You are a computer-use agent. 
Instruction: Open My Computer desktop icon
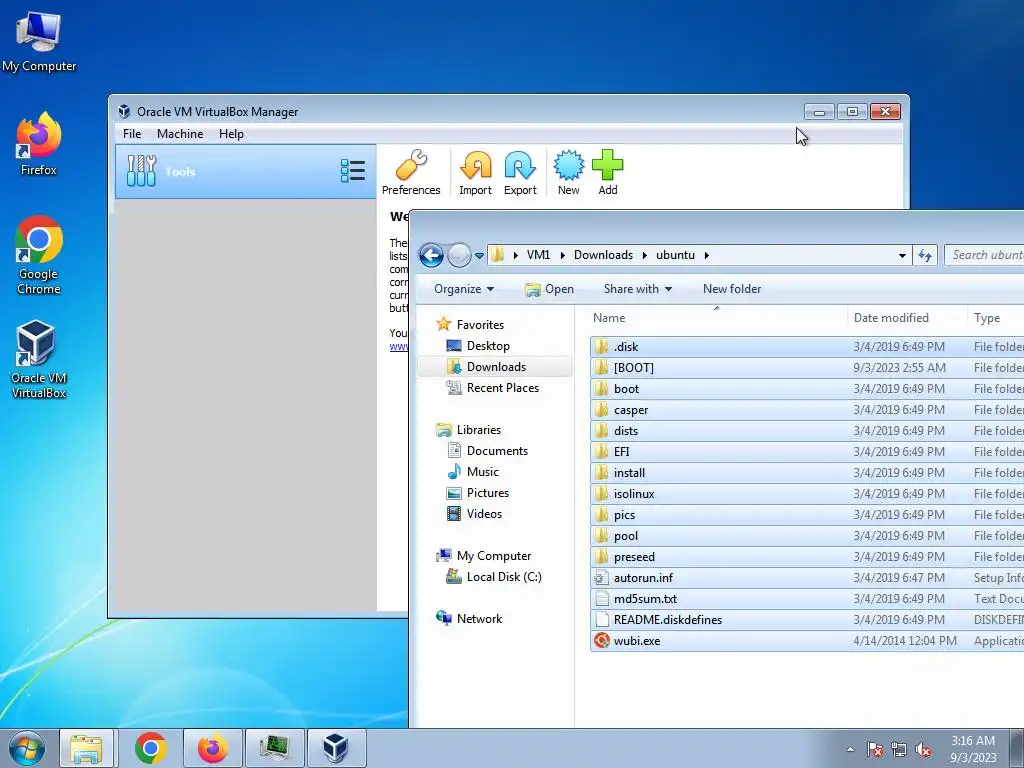tap(39, 42)
